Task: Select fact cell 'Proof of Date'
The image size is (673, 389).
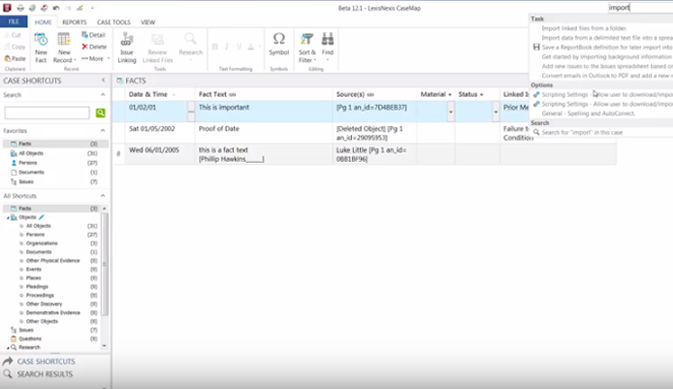Action: (x=264, y=133)
